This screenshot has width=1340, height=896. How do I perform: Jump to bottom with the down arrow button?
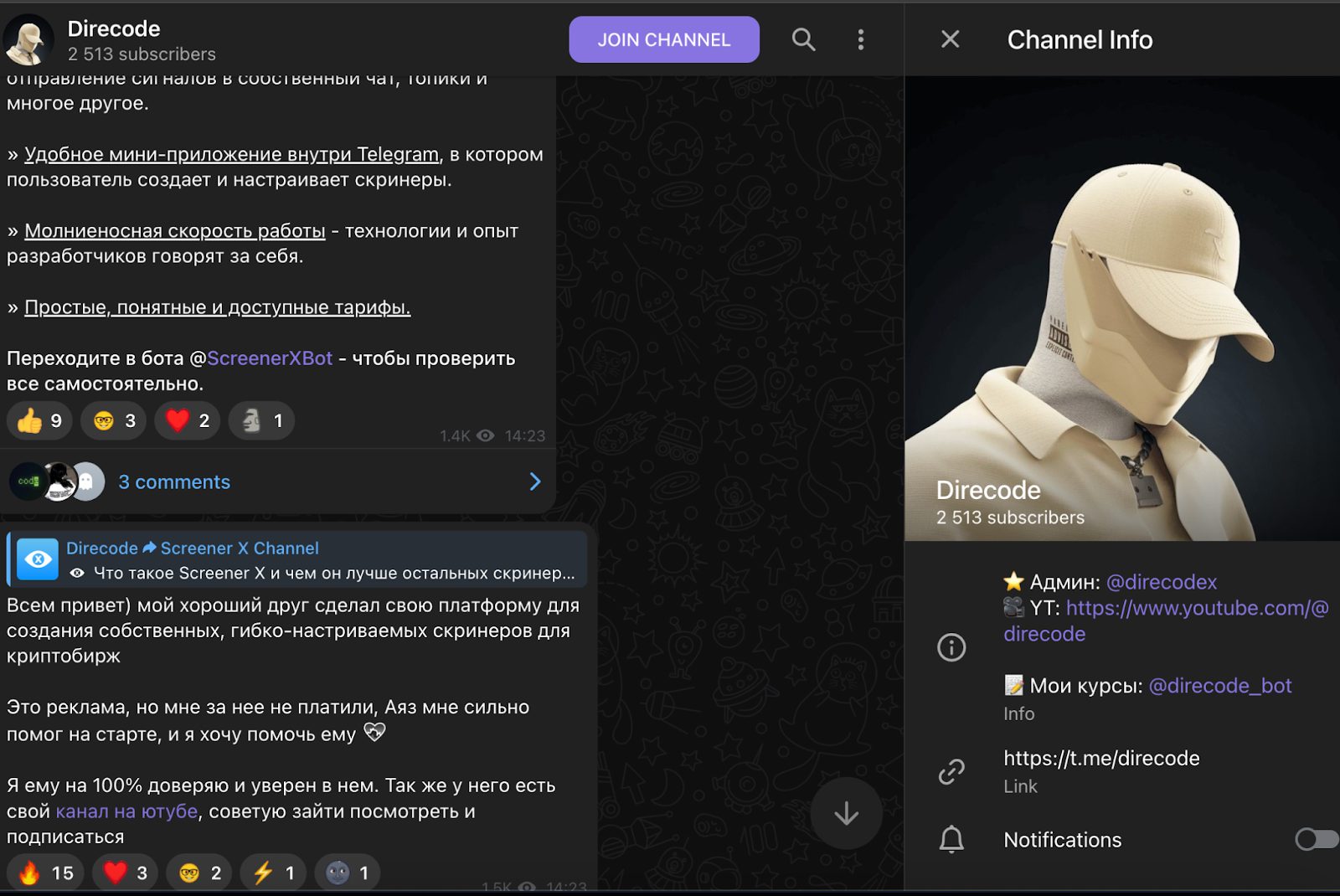(846, 813)
